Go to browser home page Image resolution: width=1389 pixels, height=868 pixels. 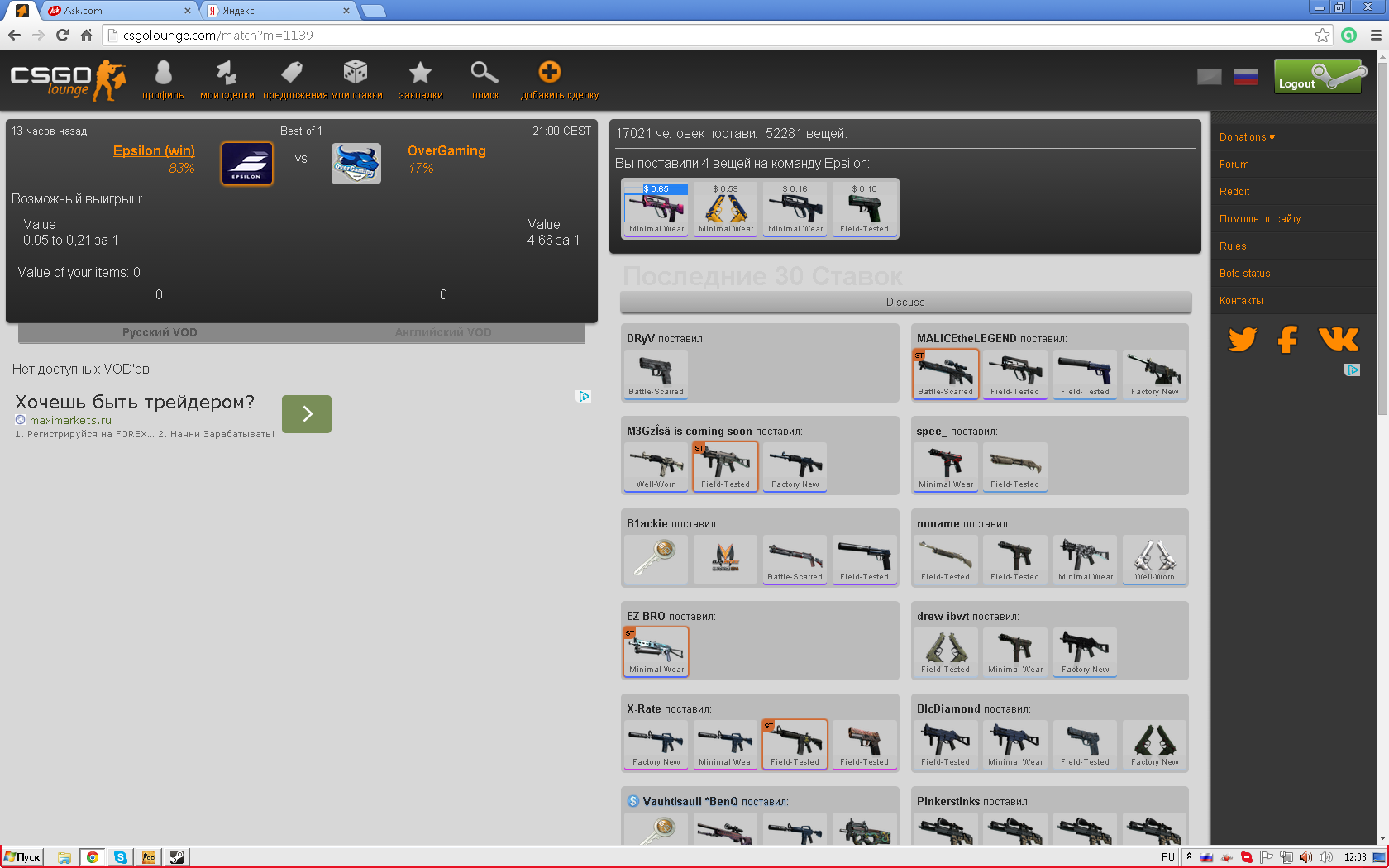coord(86,36)
